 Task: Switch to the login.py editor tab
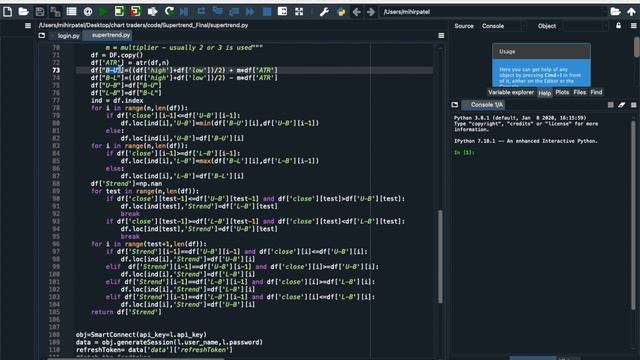click(x=69, y=36)
